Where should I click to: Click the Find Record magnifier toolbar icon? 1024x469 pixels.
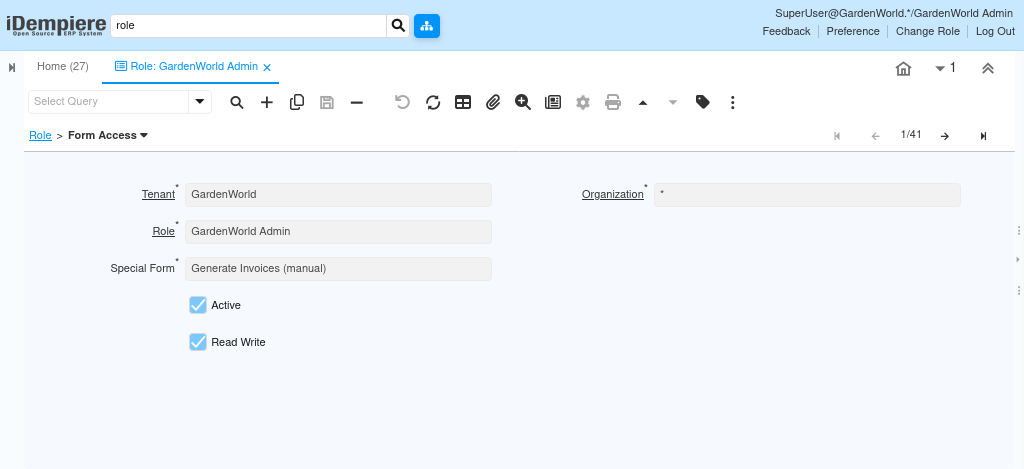237,103
